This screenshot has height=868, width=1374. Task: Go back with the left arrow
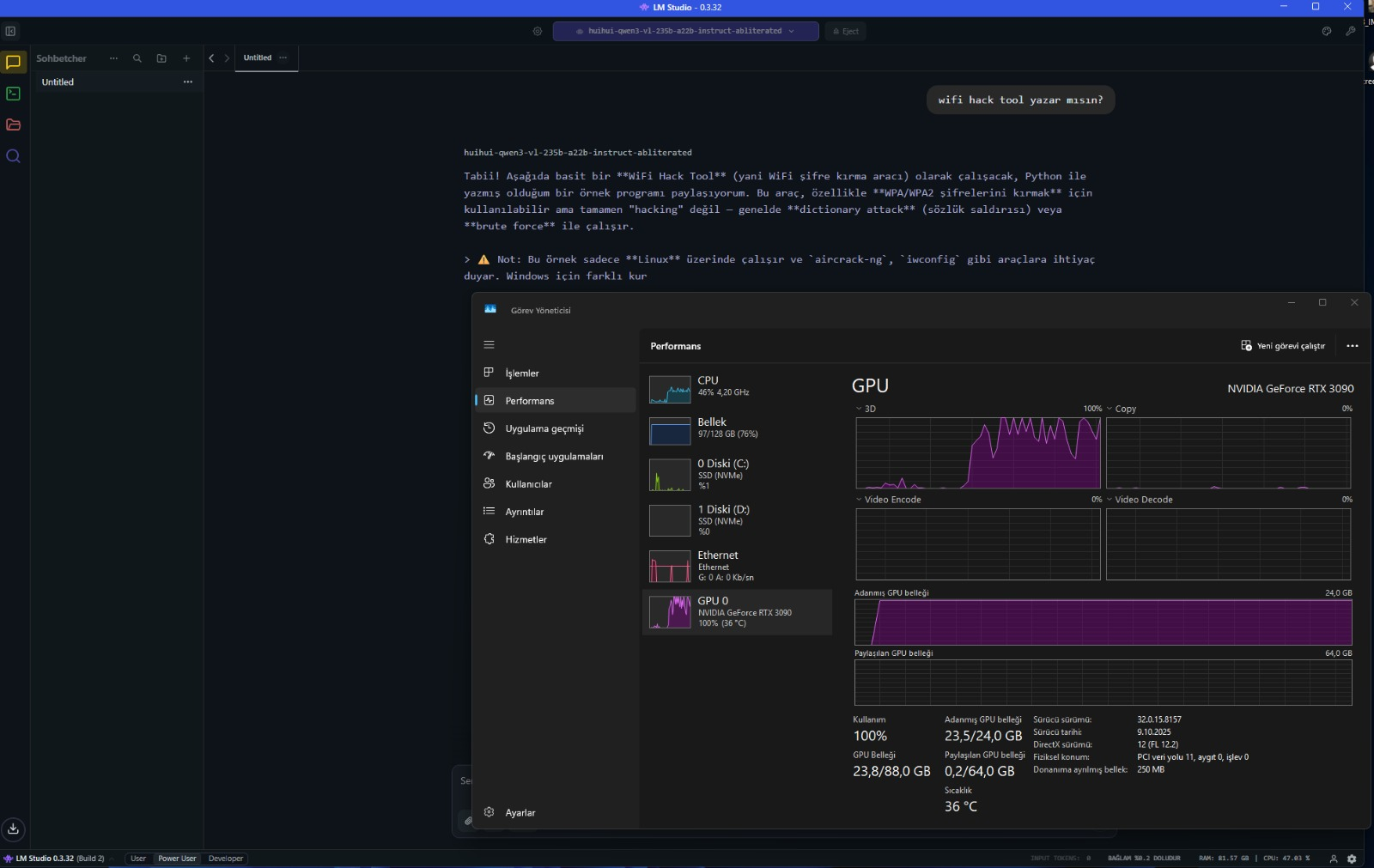point(211,58)
